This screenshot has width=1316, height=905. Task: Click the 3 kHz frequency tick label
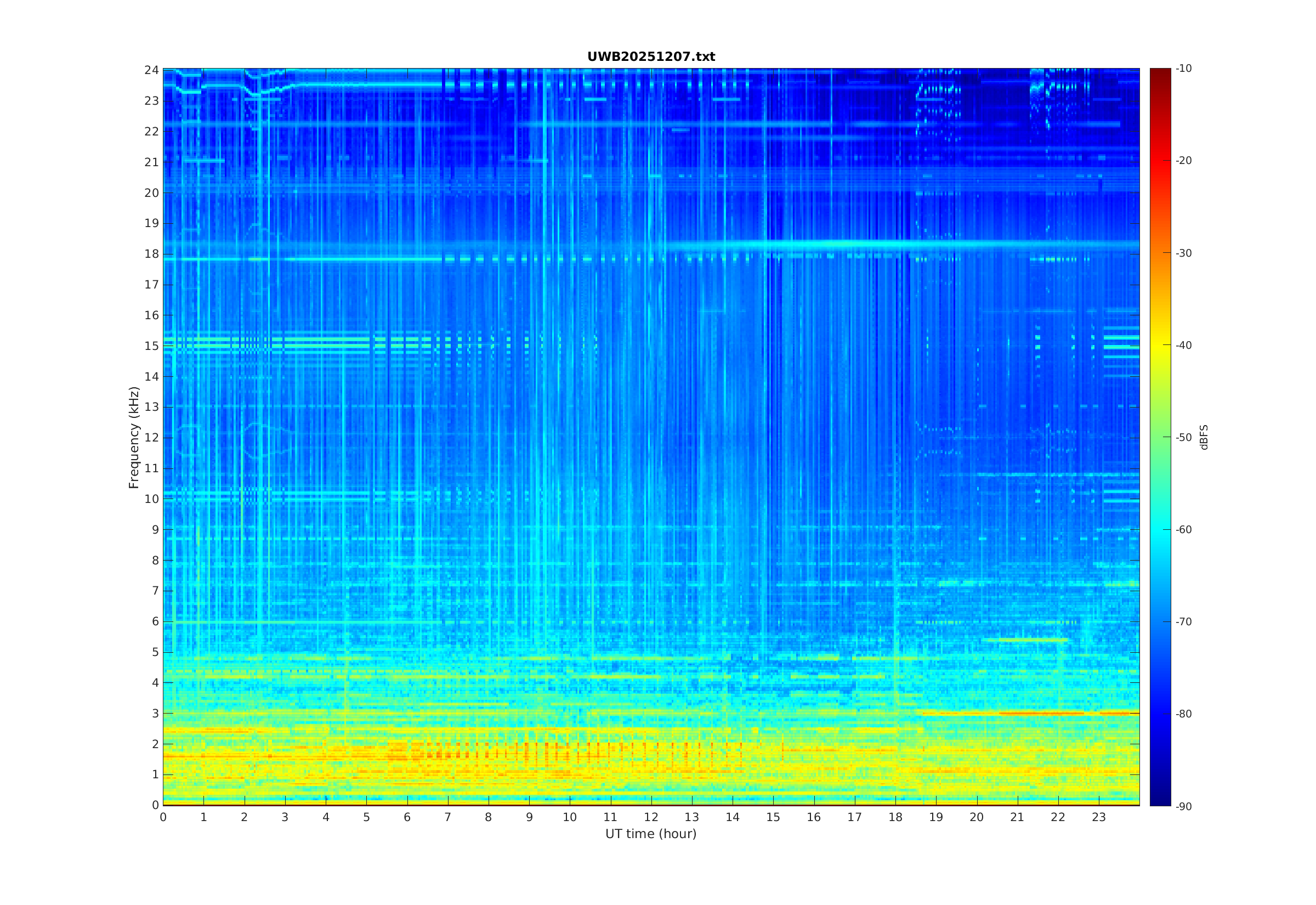[x=155, y=714]
